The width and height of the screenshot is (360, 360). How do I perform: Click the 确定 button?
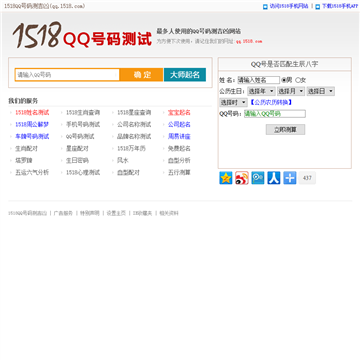pos(142,75)
